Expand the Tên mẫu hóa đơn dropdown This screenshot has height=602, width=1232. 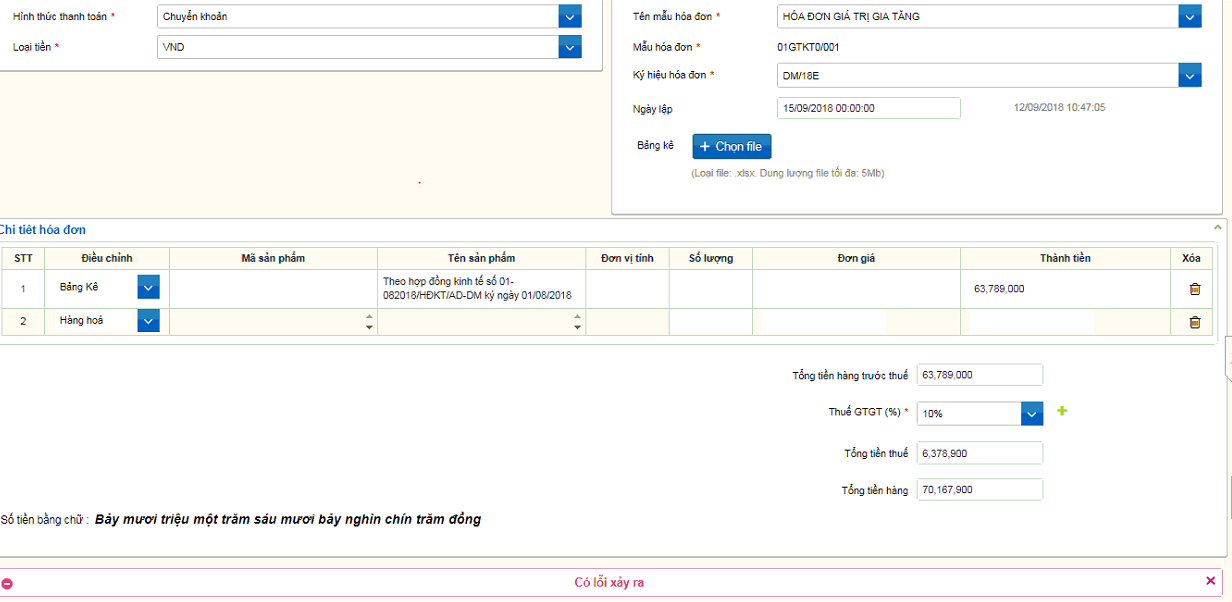[1189, 16]
